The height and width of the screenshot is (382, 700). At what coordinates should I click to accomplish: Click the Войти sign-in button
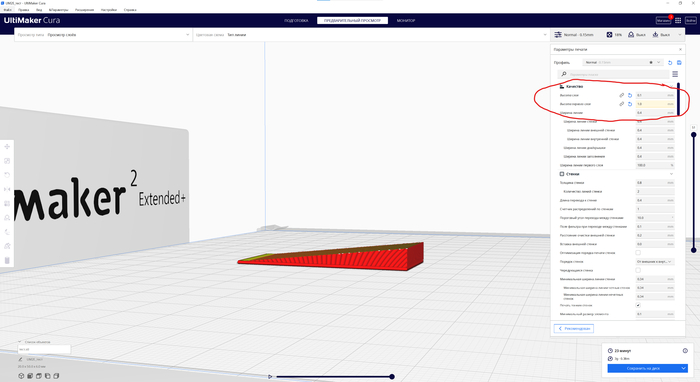point(691,21)
